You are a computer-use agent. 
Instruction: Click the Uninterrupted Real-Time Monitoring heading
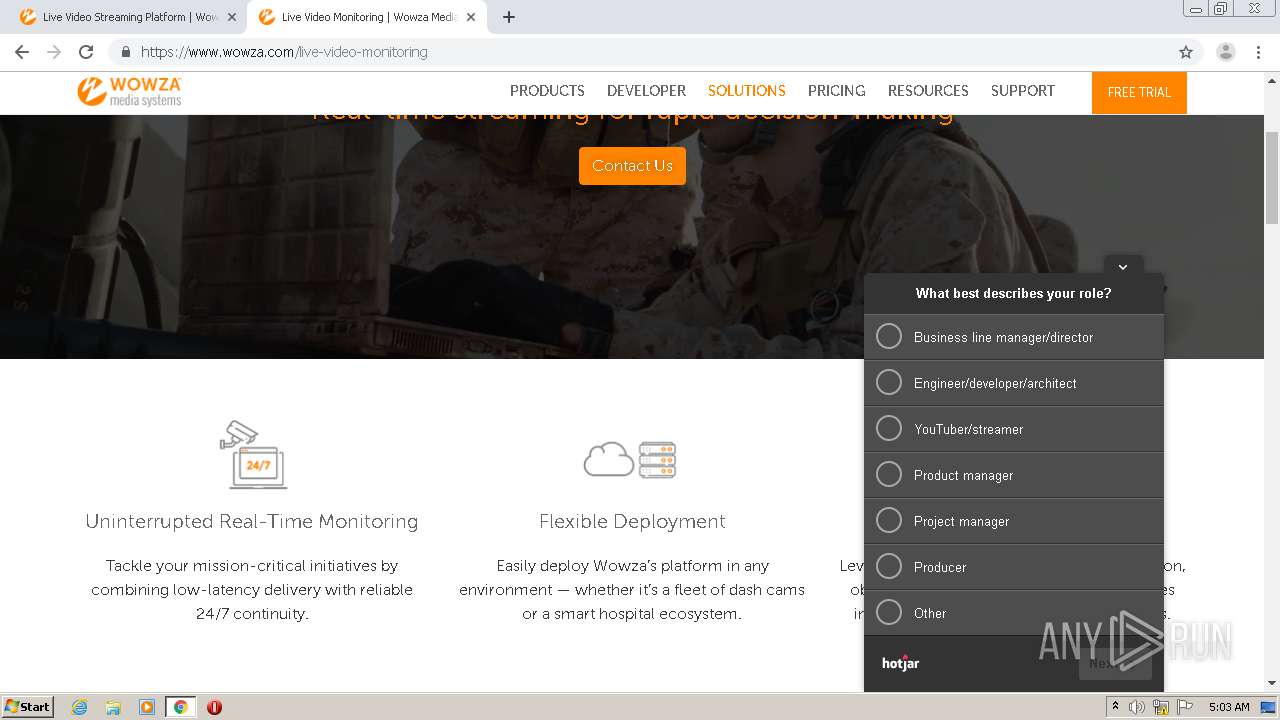tap(252, 522)
